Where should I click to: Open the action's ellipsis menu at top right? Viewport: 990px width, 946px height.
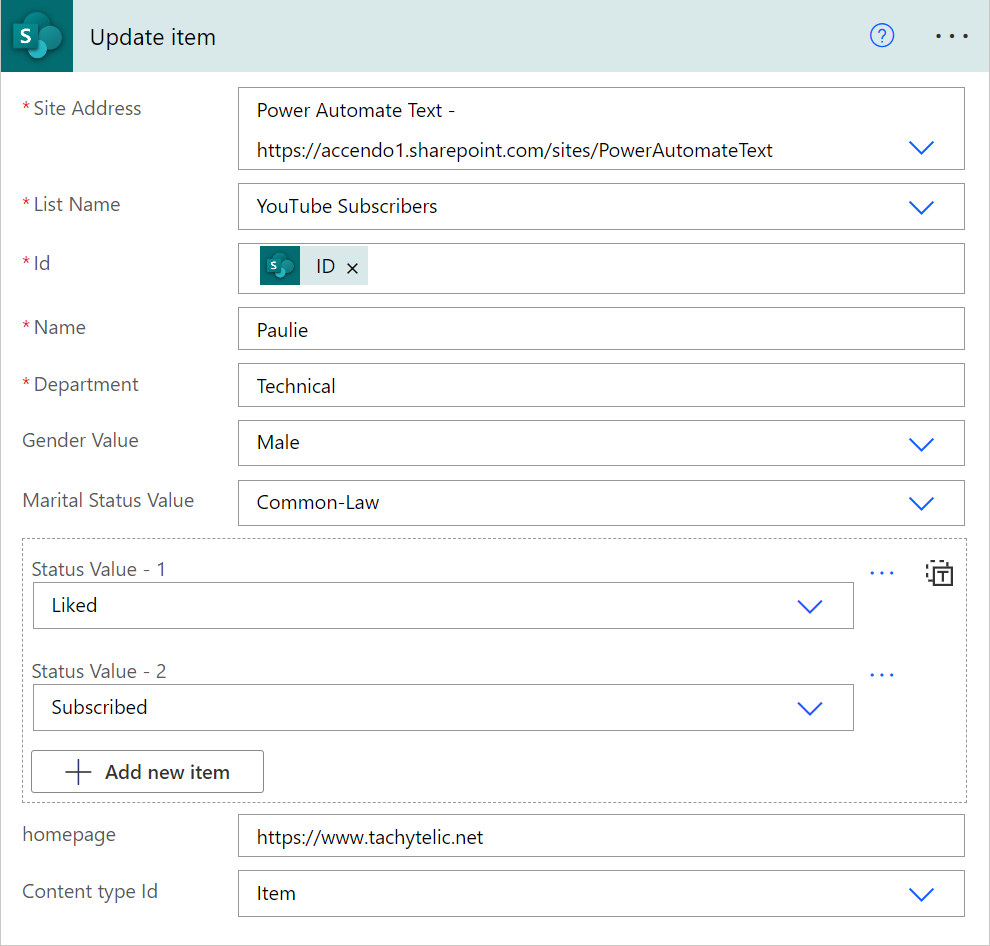(x=951, y=36)
